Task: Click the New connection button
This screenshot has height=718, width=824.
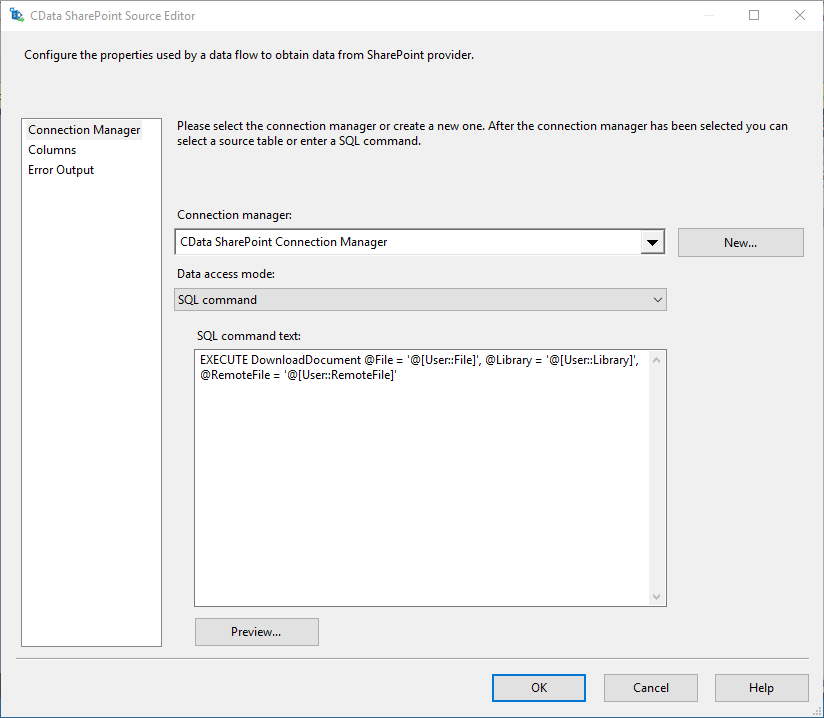Action: click(740, 242)
